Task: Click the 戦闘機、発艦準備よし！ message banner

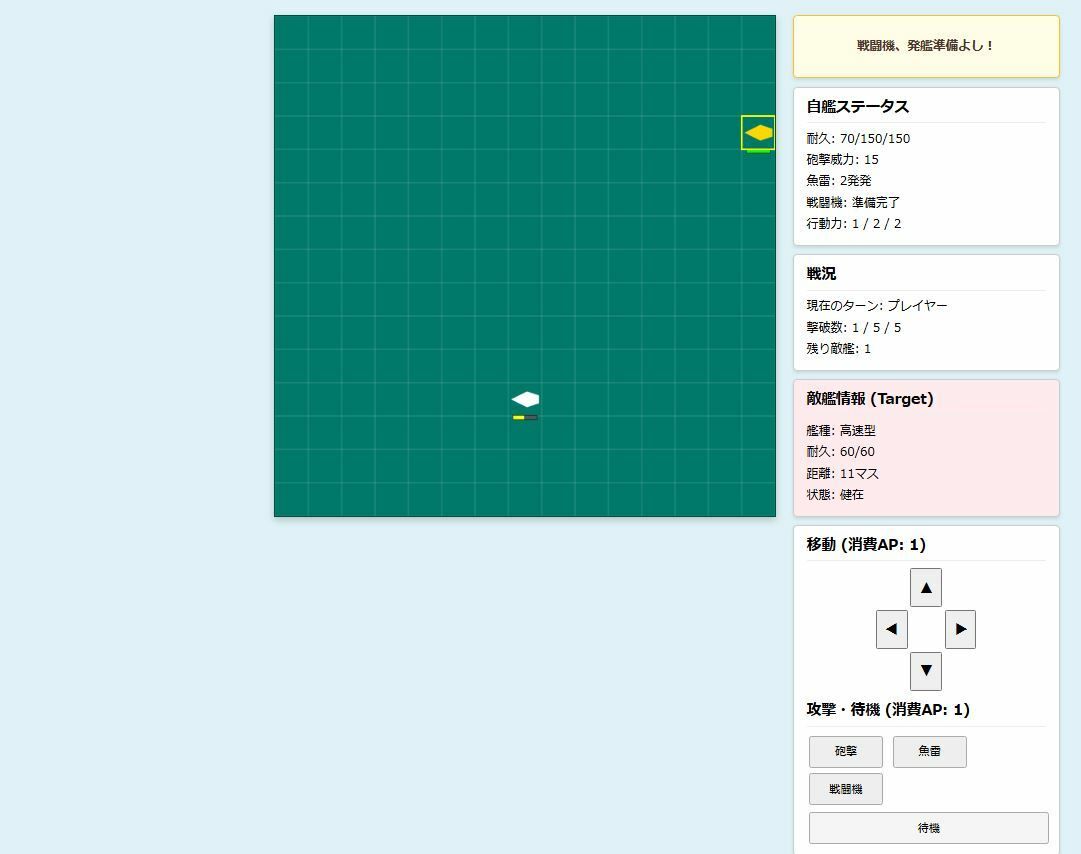Action: pos(925,46)
